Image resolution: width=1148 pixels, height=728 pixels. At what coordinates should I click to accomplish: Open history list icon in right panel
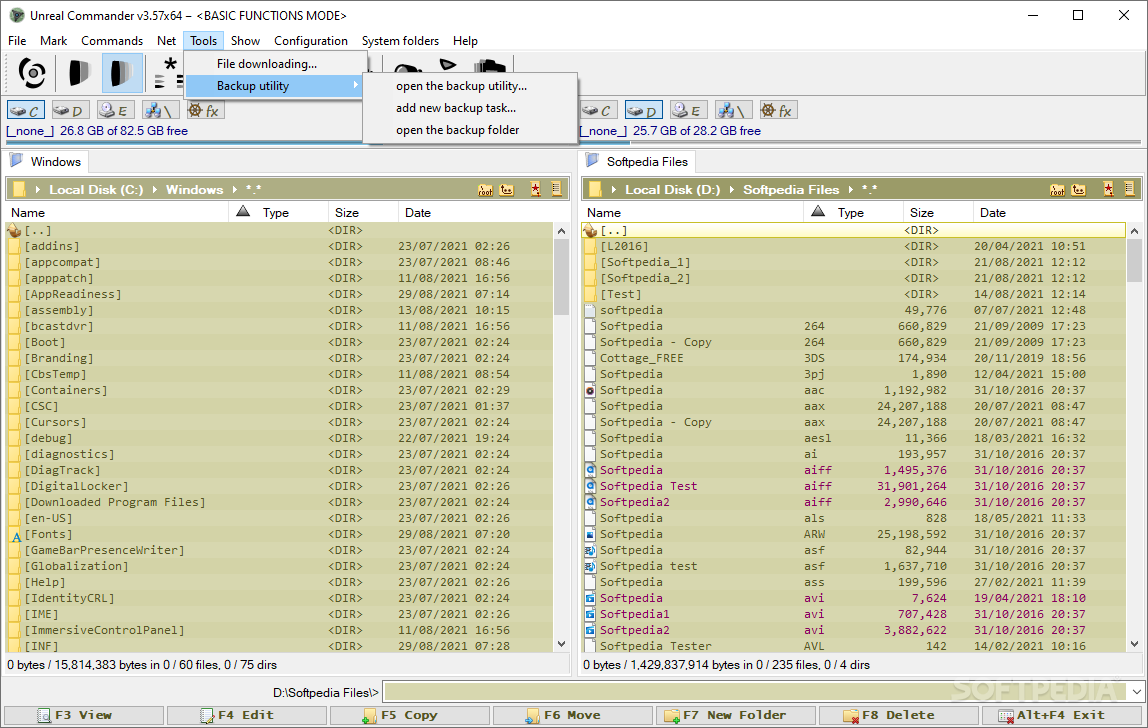[x=1129, y=190]
